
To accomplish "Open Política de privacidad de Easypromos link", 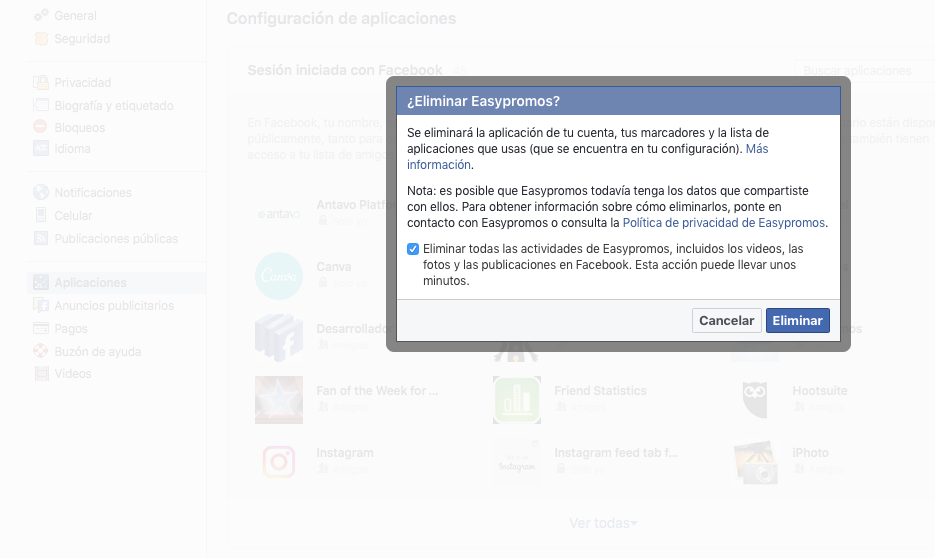I will [723, 222].
